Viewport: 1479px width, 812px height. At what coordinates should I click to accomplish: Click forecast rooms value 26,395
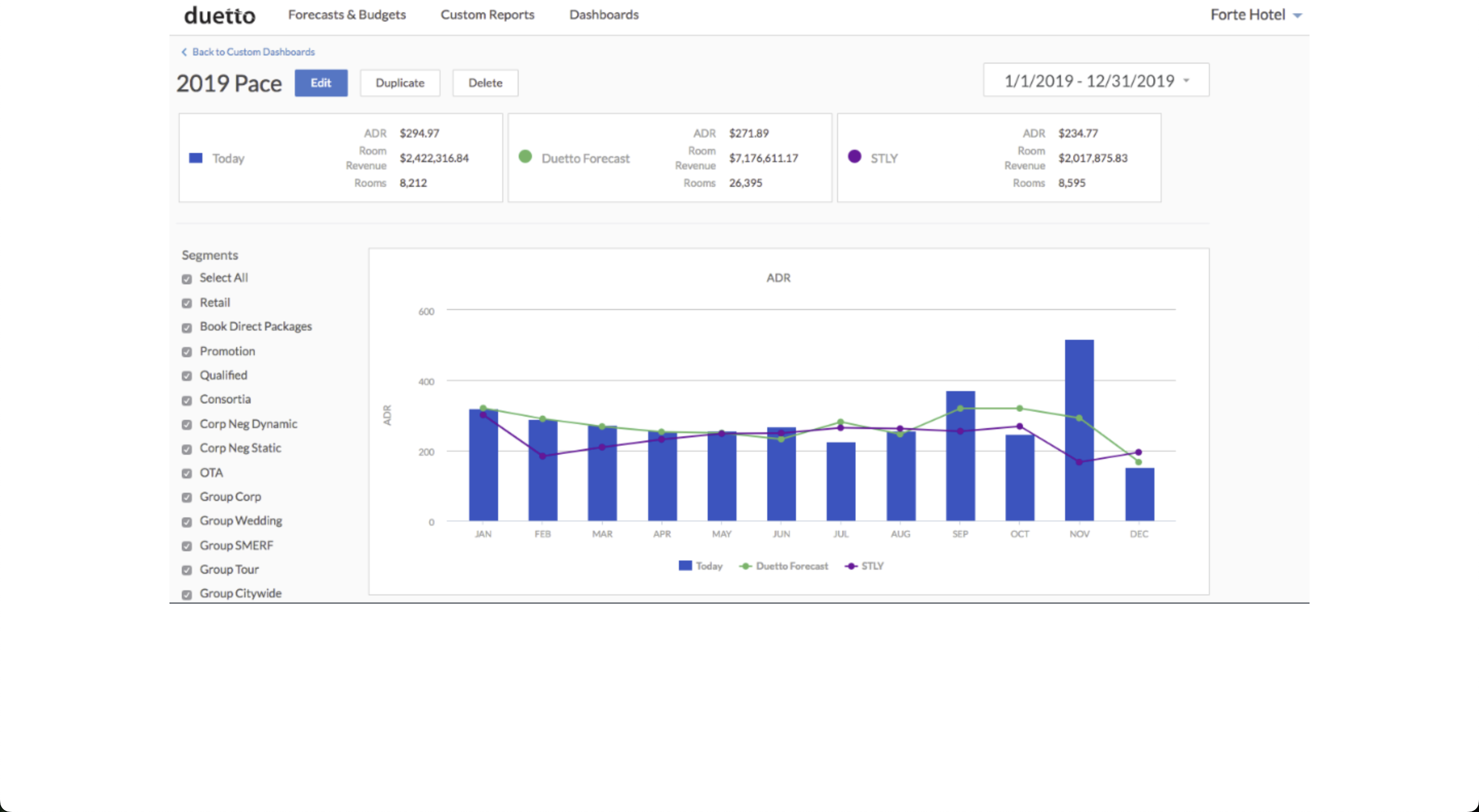tap(745, 183)
